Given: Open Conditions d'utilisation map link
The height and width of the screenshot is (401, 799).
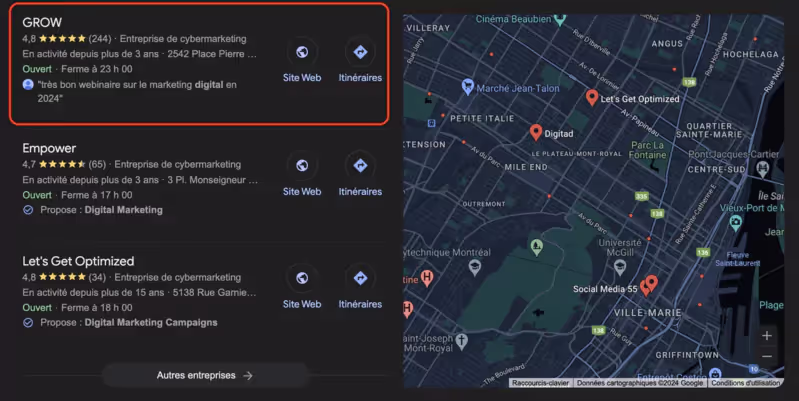Looking at the screenshot, I should click(x=745, y=383).
